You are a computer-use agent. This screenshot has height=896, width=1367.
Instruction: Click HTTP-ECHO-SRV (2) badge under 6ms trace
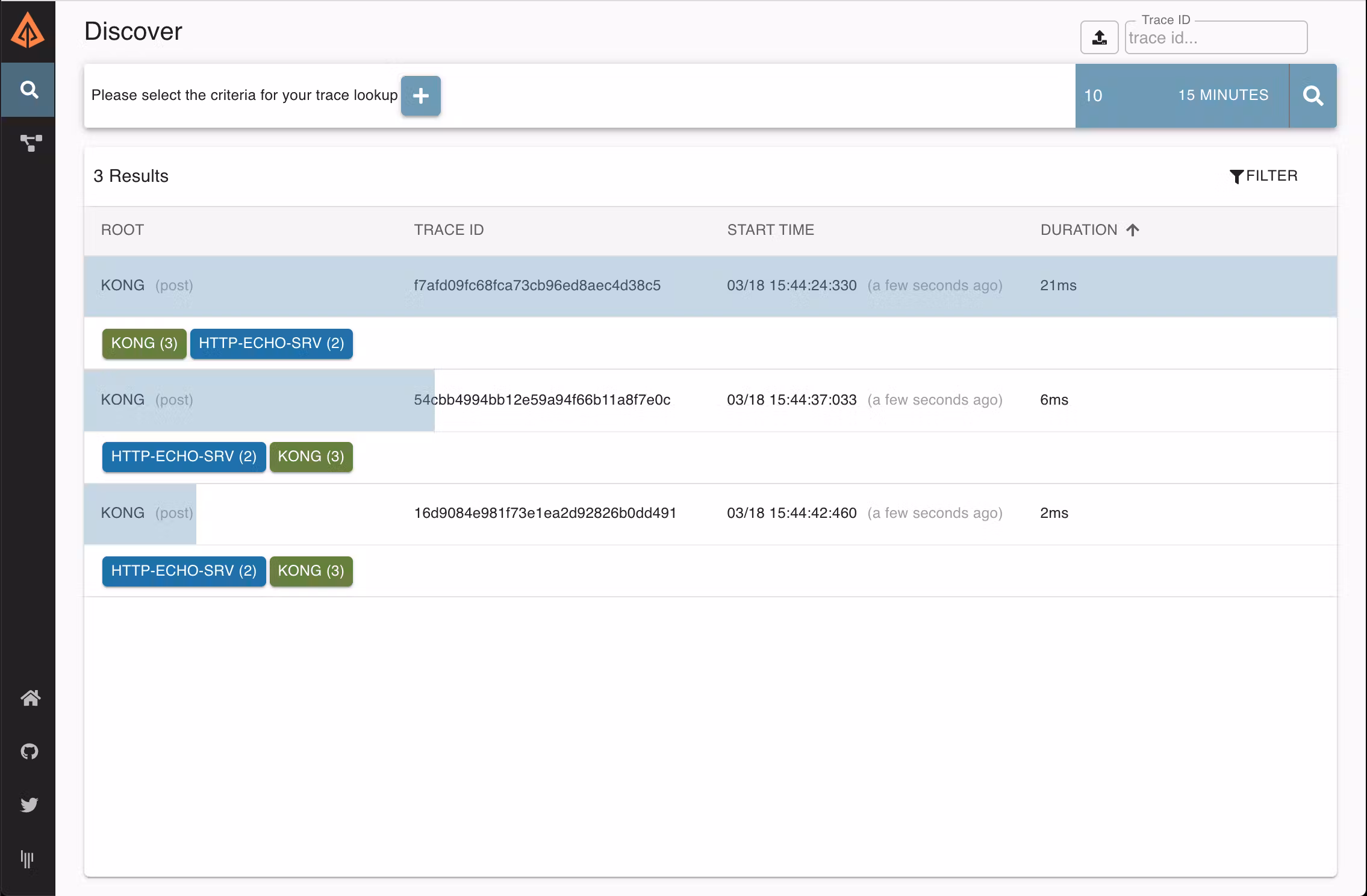(x=184, y=456)
